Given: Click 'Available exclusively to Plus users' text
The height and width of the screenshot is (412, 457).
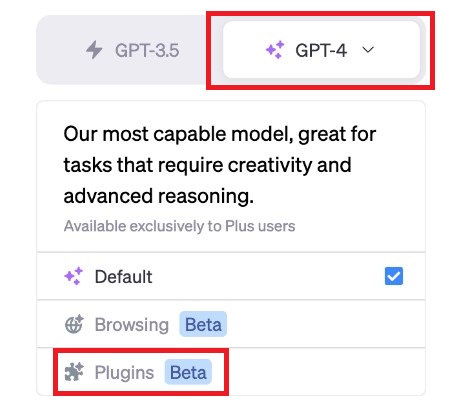Looking at the screenshot, I should click(179, 226).
